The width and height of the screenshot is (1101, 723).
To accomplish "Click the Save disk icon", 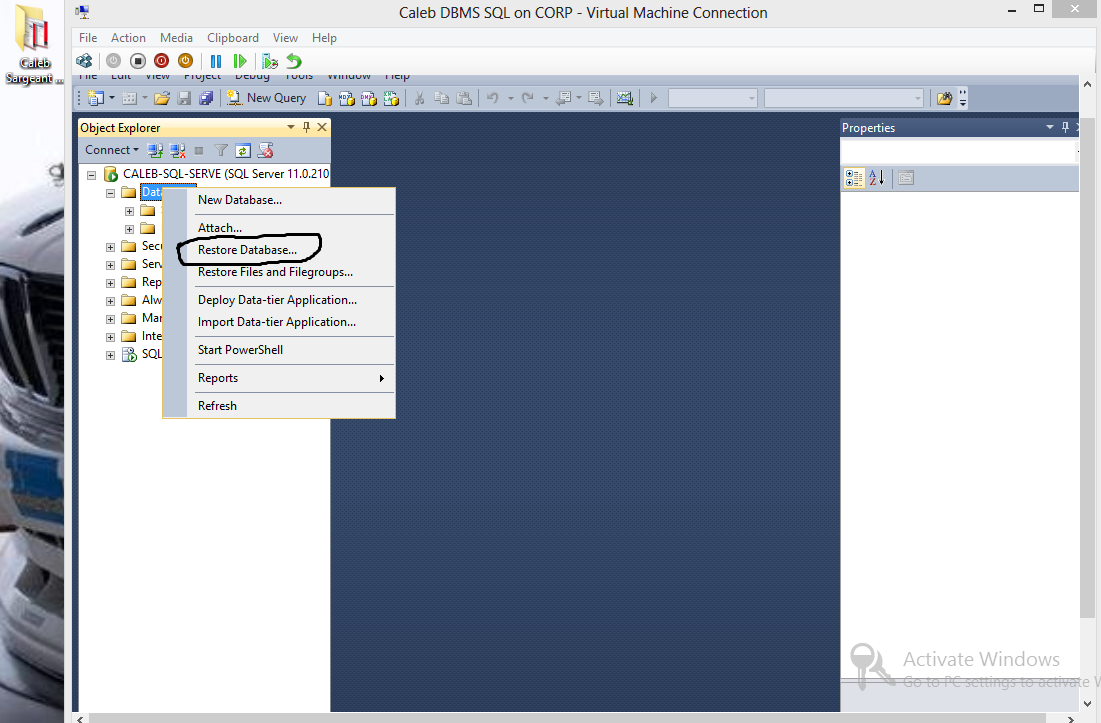I will (x=184, y=98).
